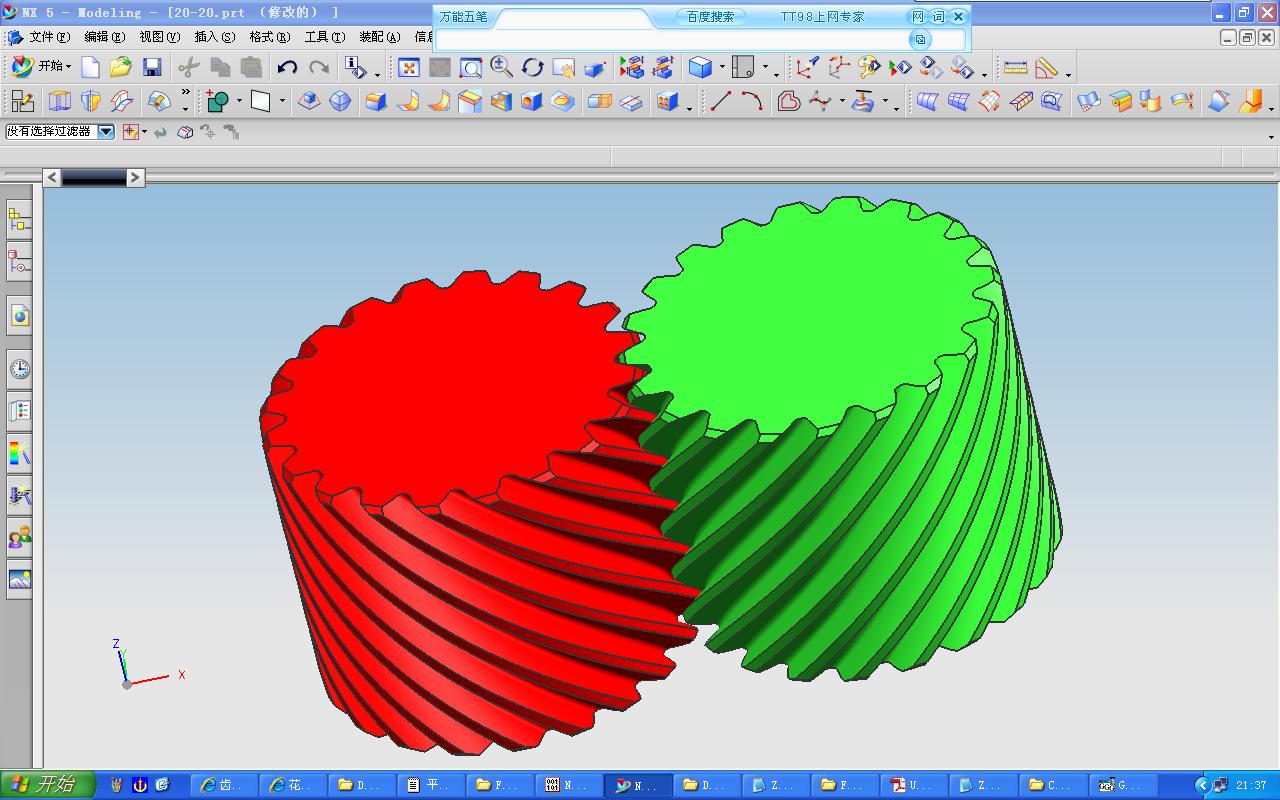Click the Undo arrow icon
1280x800 pixels.
[287, 67]
